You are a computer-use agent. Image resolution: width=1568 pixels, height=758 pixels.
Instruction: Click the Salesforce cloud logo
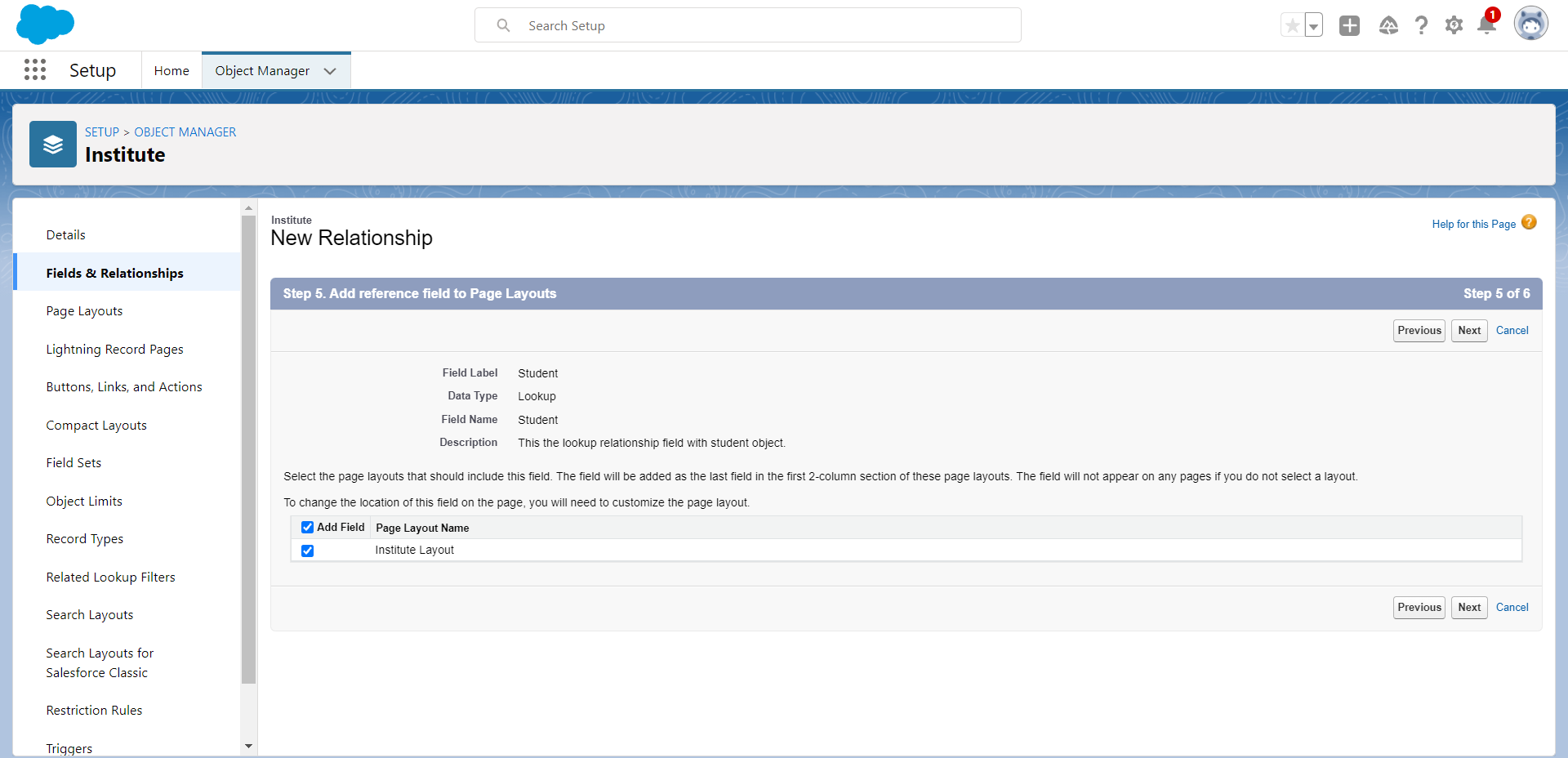pyautogui.click(x=45, y=25)
